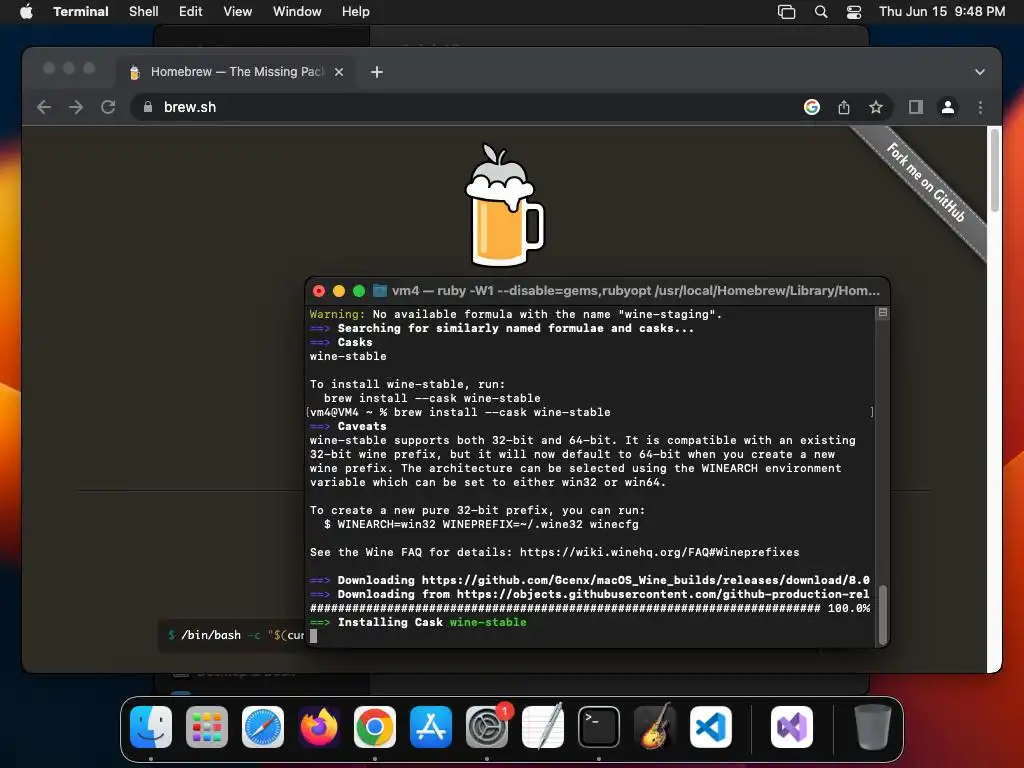View site security lock info
The height and width of the screenshot is (768, 1024).
pyautogui.click(x=148, y=107)
